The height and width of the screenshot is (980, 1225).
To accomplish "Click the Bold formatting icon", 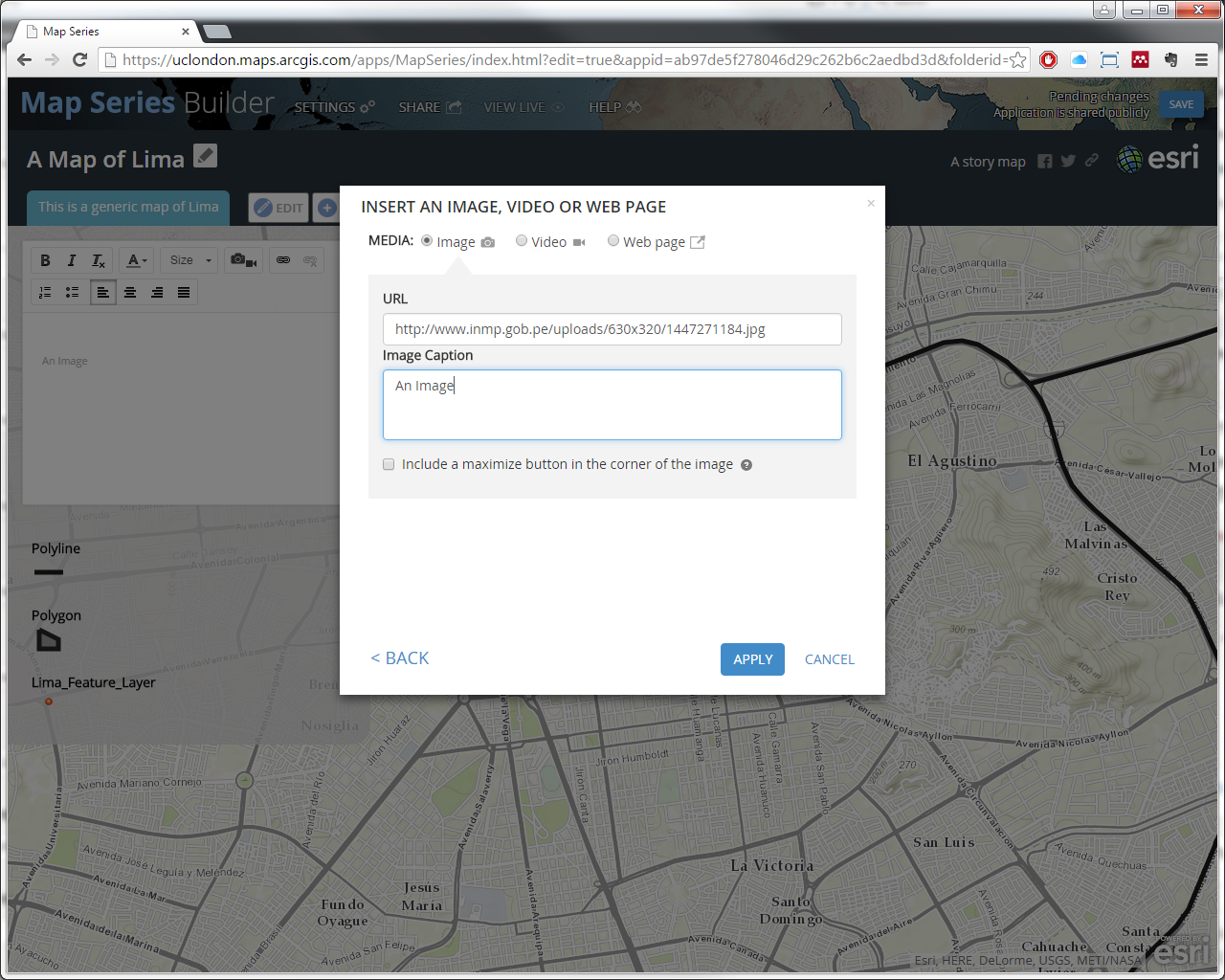I will point(45,260).
